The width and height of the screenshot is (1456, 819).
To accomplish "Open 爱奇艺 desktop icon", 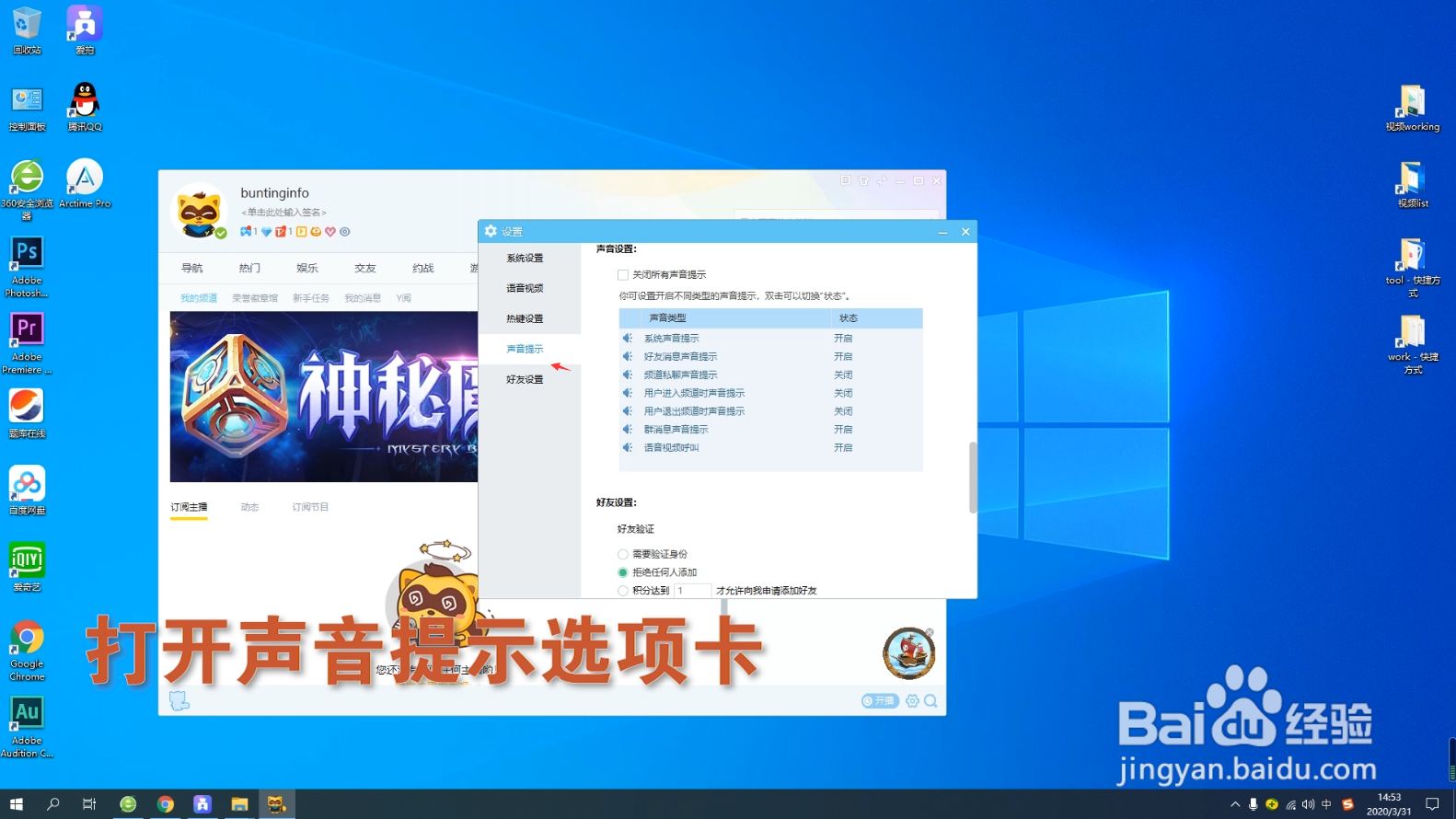I will pyautogui.click(x=27, y=567).
